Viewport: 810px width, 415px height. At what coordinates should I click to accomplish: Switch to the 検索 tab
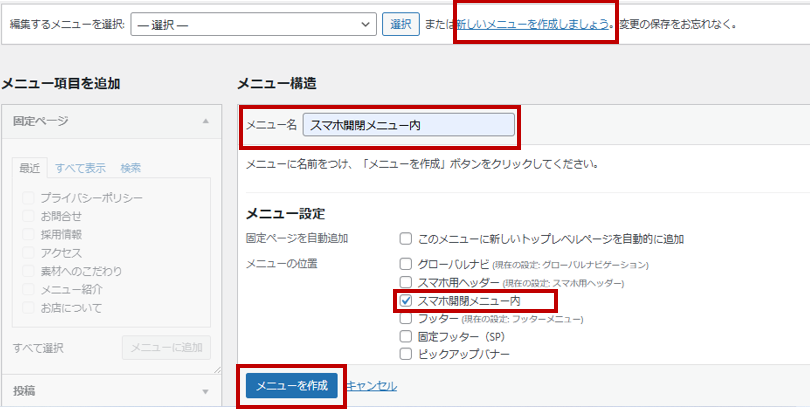click(x=131, y=168)
